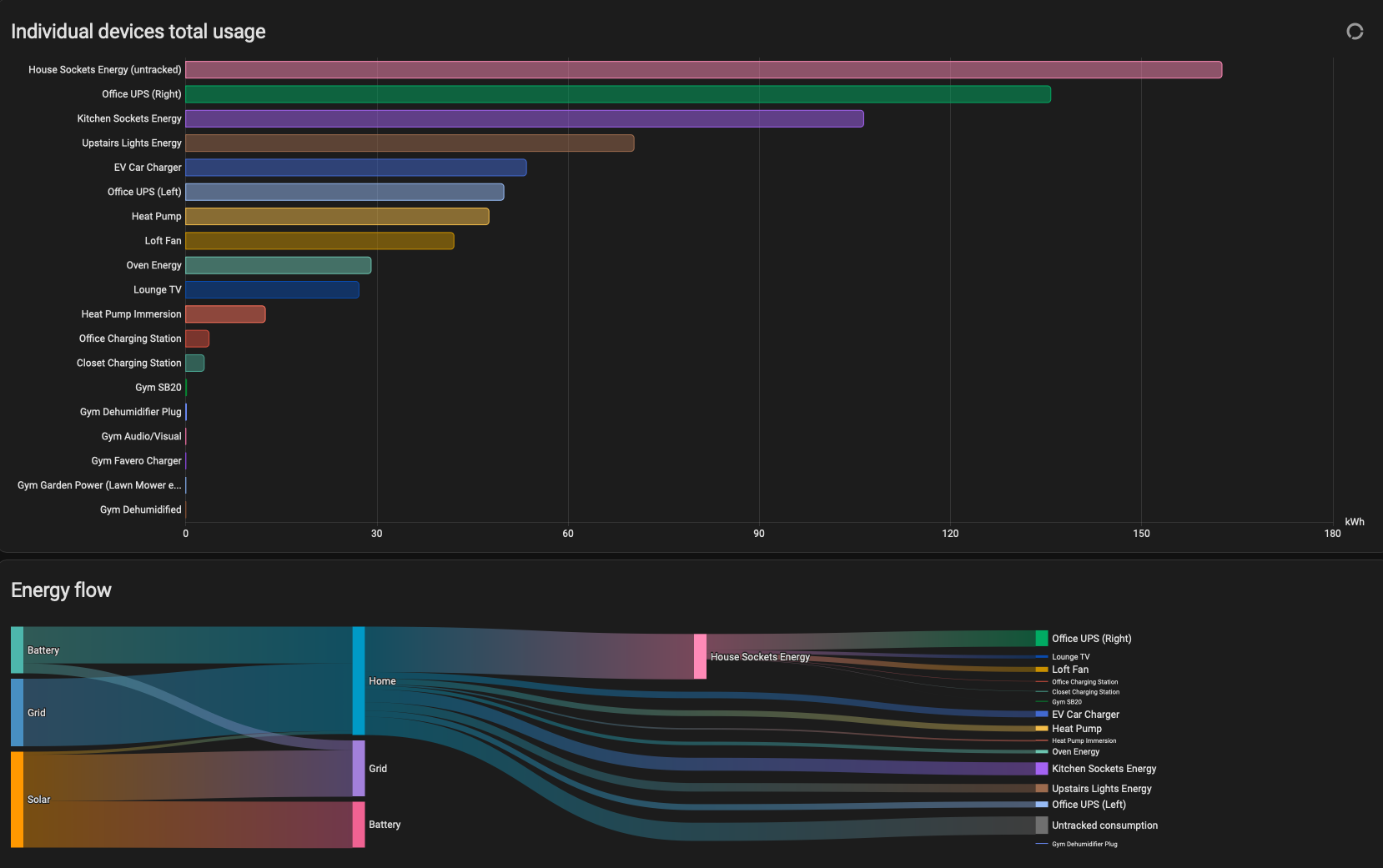This screenshot has height=868, width=1383.
Task: Click the Office UPS (Left) Sankey node
Action: (x=1042, y=805)
